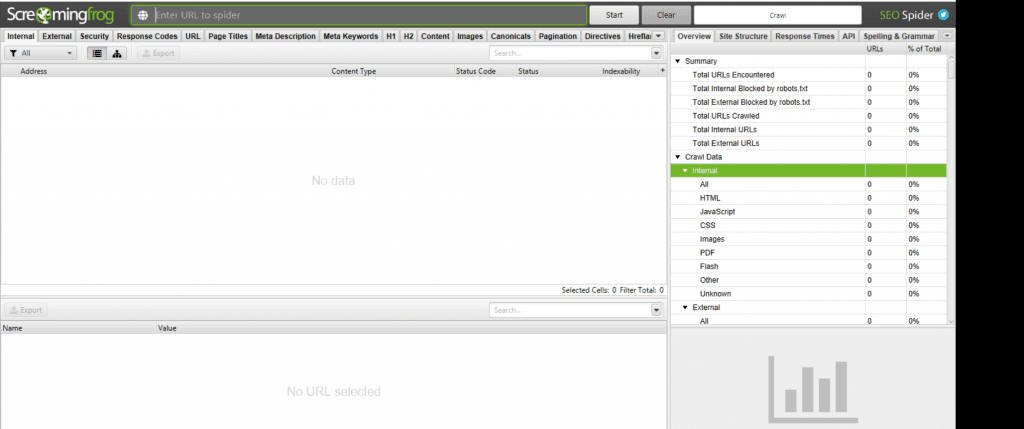Click the filter funnel icon
1024x429 pixels.
coord(13,54)
